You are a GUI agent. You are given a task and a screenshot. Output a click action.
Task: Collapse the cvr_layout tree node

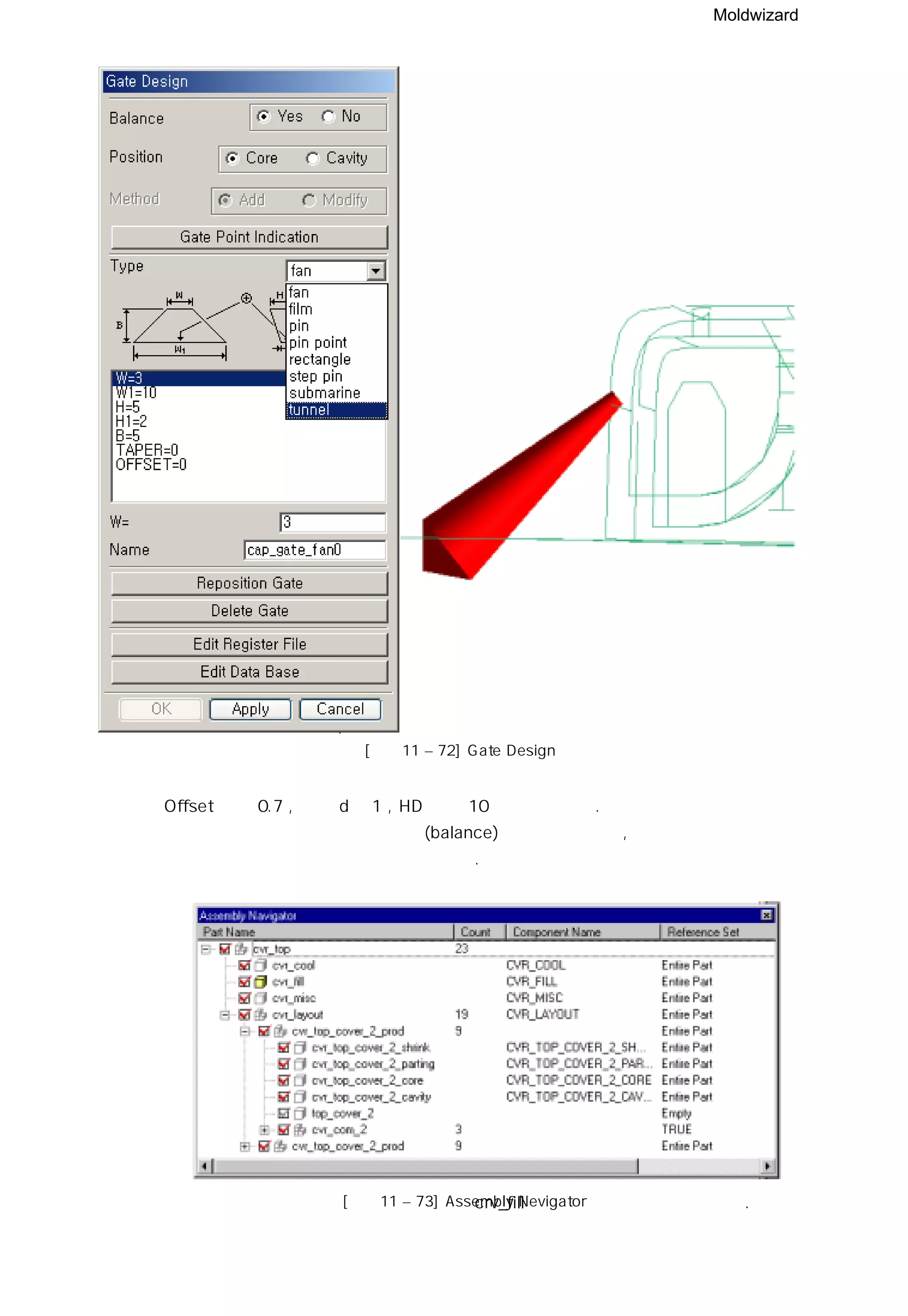(x=225, y=1015)
